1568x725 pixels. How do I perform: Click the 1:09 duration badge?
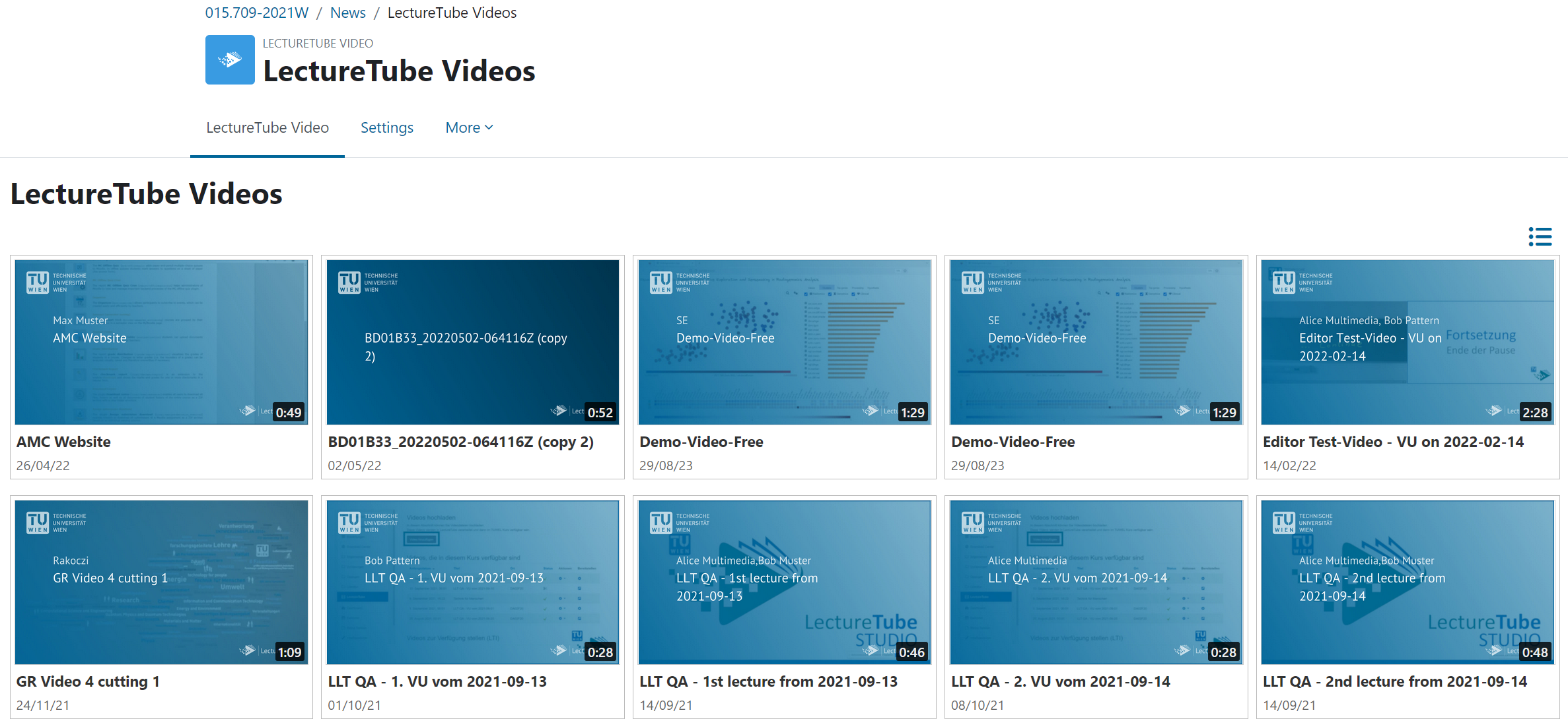pos(289,652)
